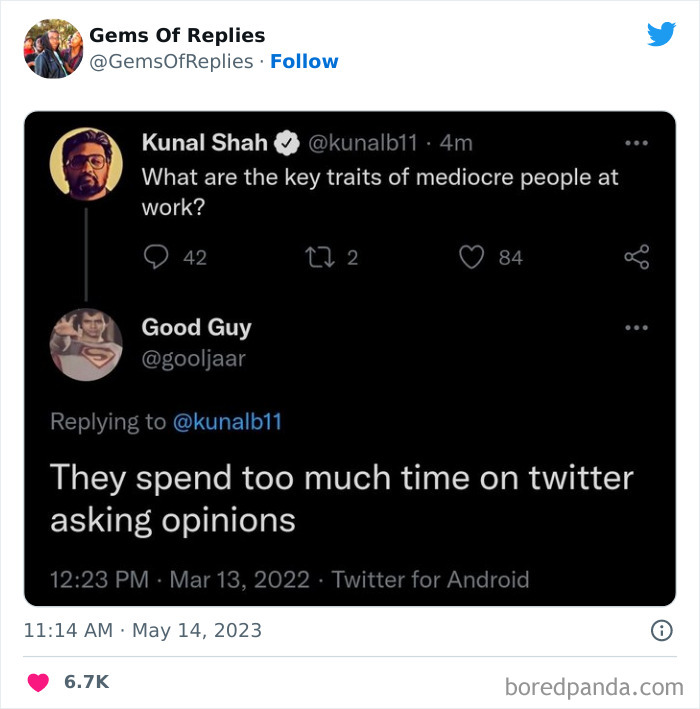Image resolution: width=700 pixels, height=709 pixels.
Task: Click the Twitter bird logo
Action: pos(661,35)
